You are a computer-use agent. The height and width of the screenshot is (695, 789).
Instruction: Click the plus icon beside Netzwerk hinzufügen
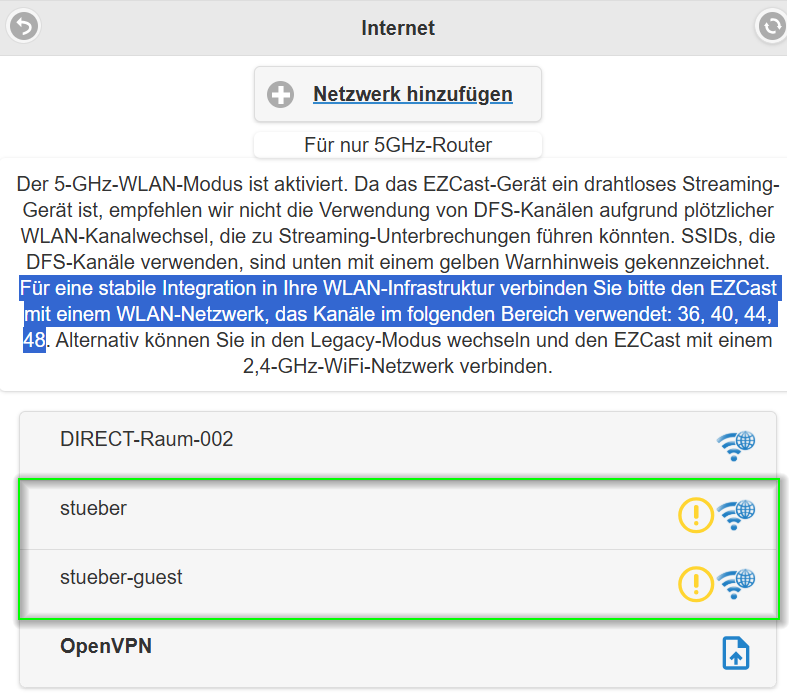280,95
